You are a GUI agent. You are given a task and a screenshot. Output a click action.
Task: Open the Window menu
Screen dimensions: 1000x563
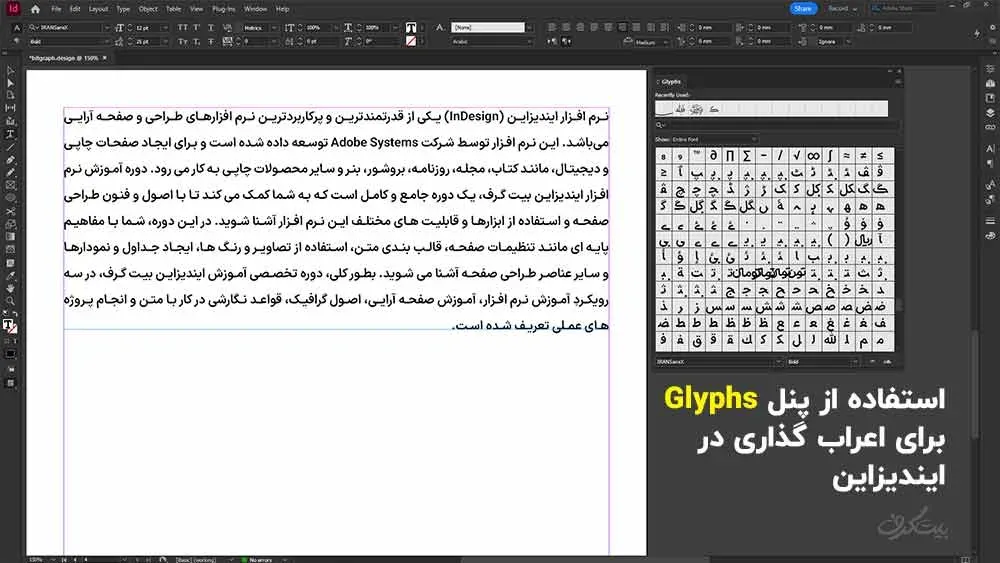click(255, 9)
